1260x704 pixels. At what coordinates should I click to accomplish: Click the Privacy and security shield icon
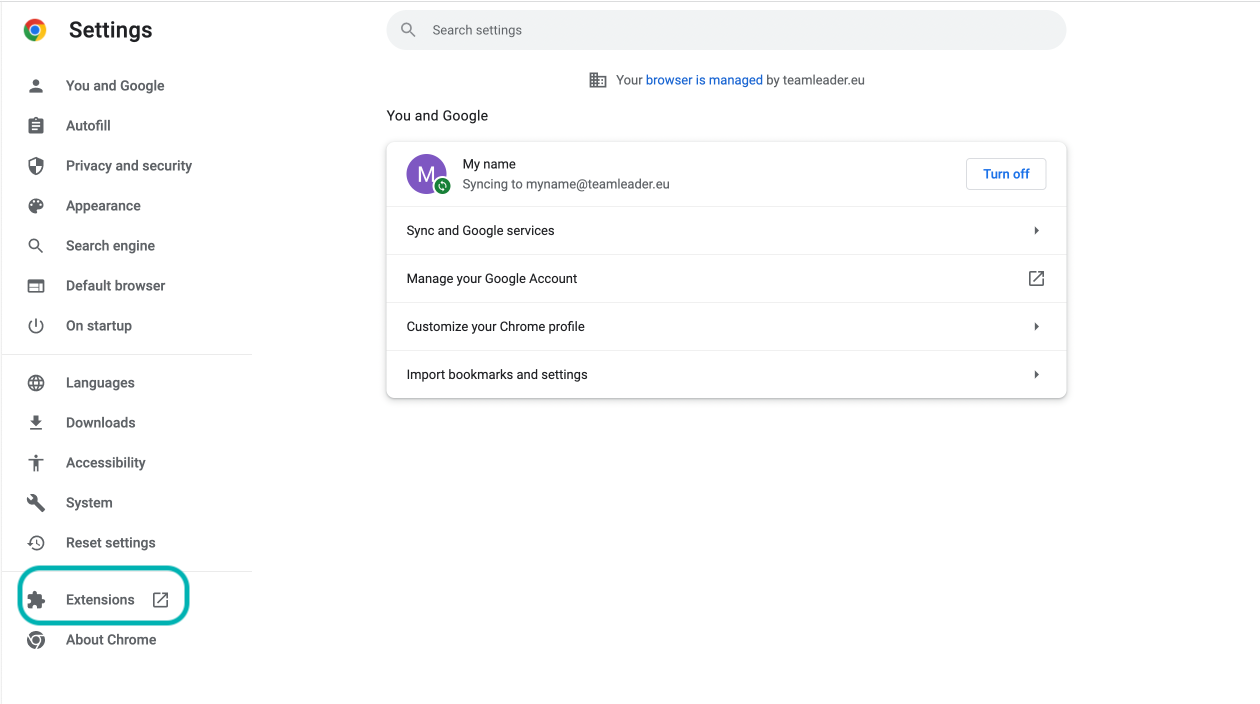click(x=36, y=166)
